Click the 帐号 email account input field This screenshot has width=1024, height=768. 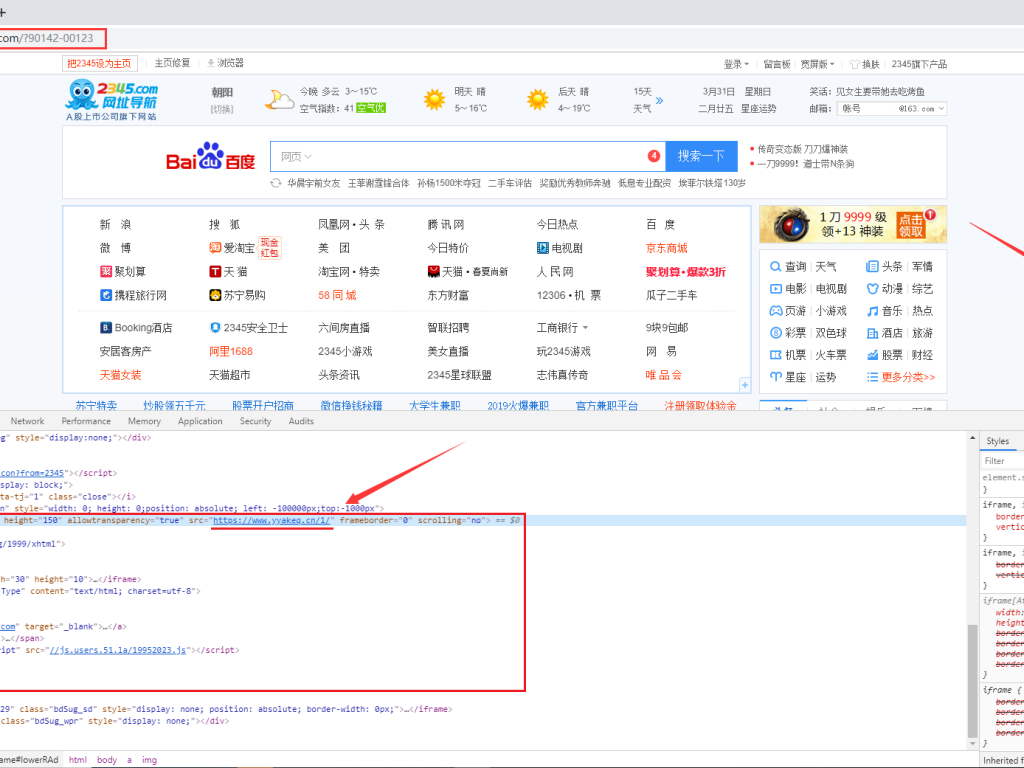(x=867, y=109)
